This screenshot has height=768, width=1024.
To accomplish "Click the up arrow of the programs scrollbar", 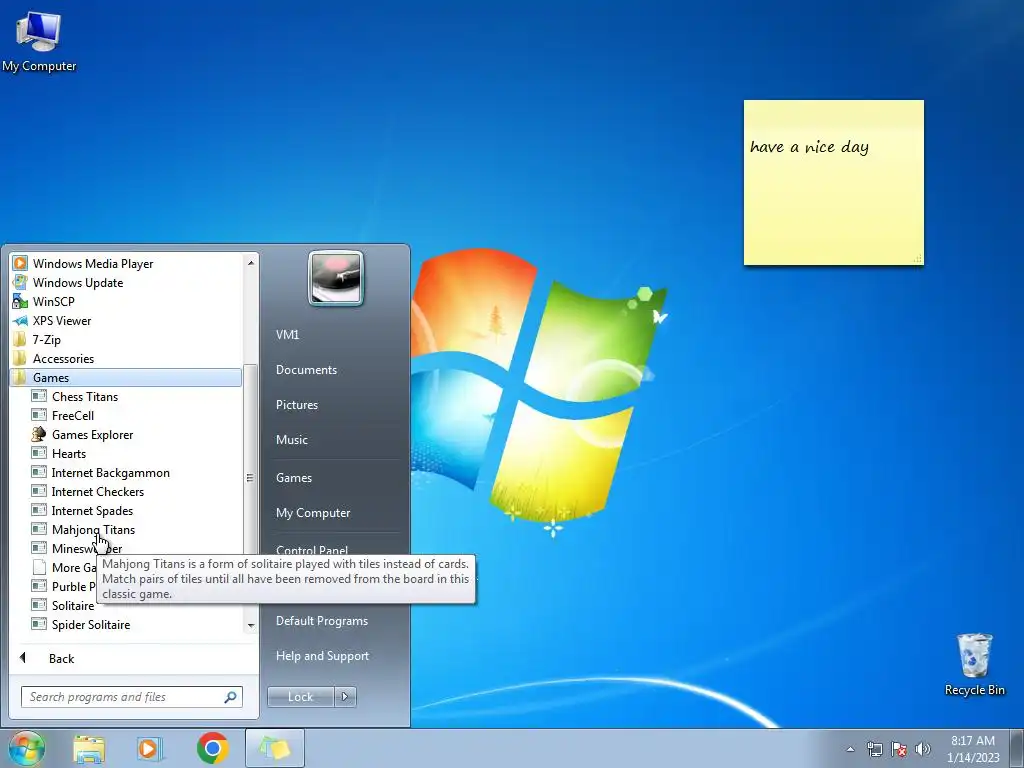I will (x=250, y=263).
